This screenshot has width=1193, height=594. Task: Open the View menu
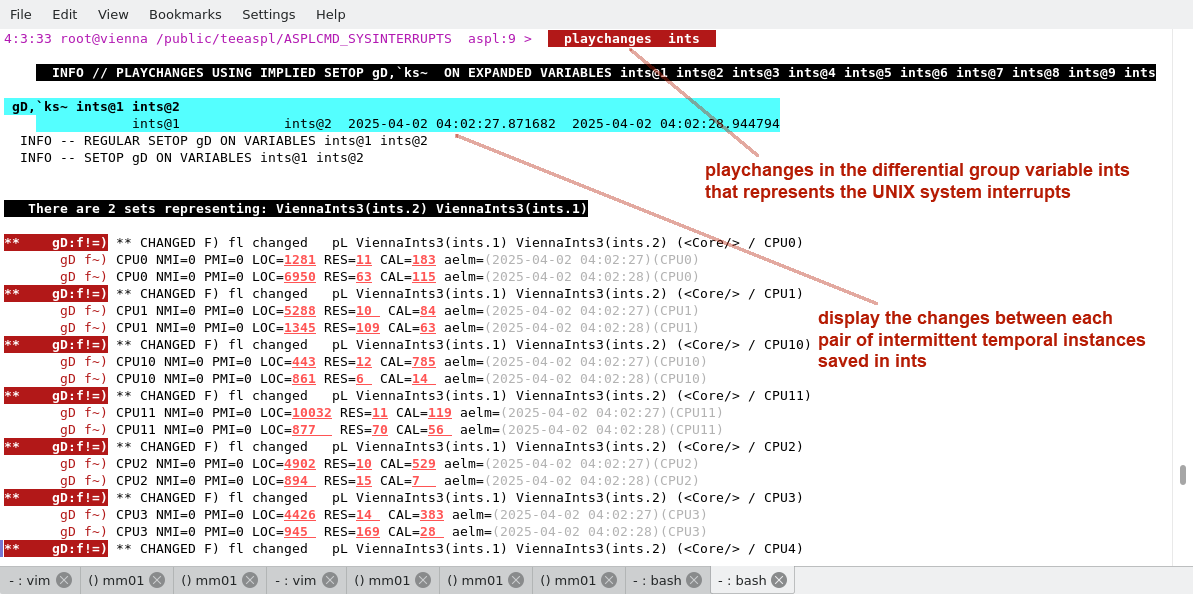pyautogui.click(x=113, y=14)
